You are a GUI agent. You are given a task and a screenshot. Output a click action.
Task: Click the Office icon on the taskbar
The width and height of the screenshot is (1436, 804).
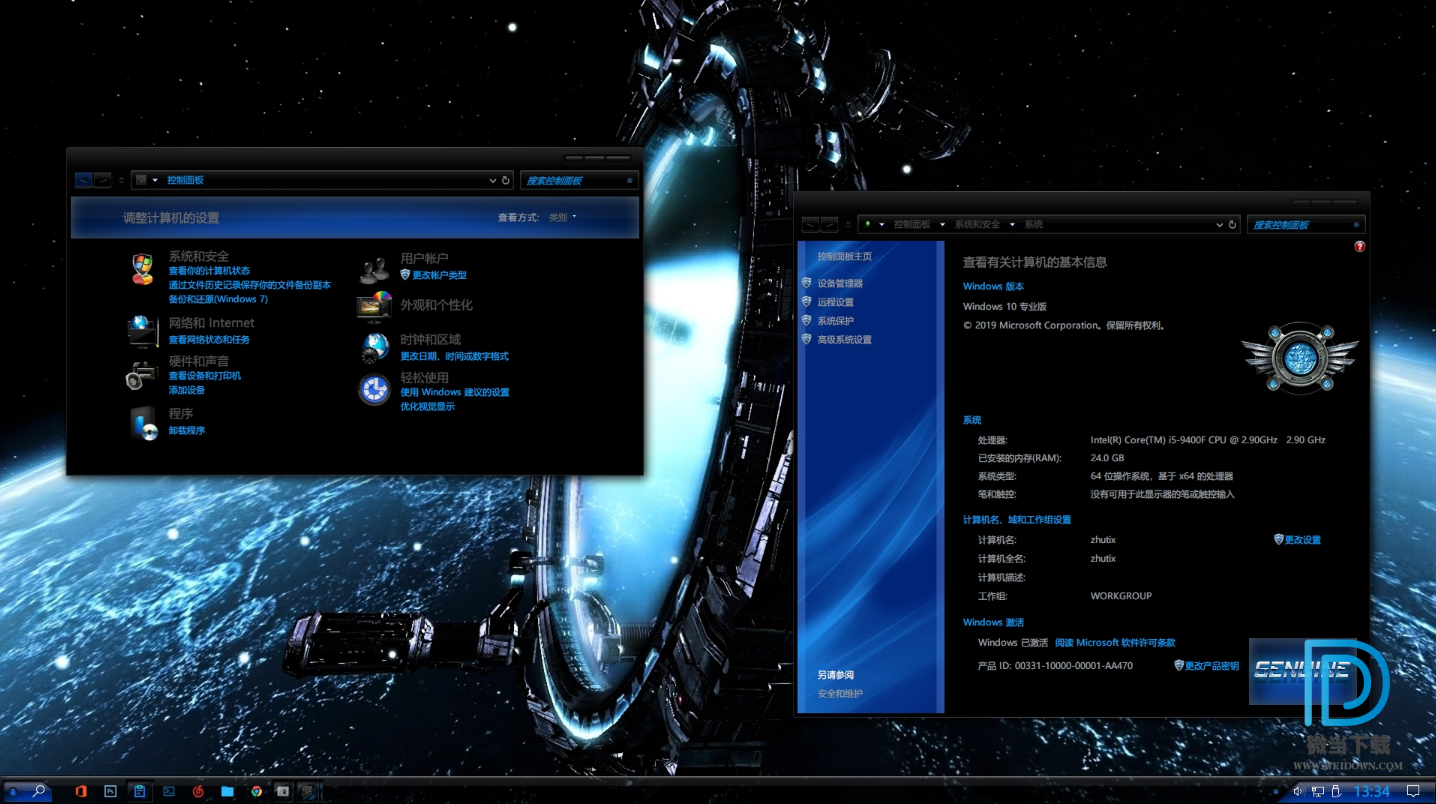[x=81, y=791]
